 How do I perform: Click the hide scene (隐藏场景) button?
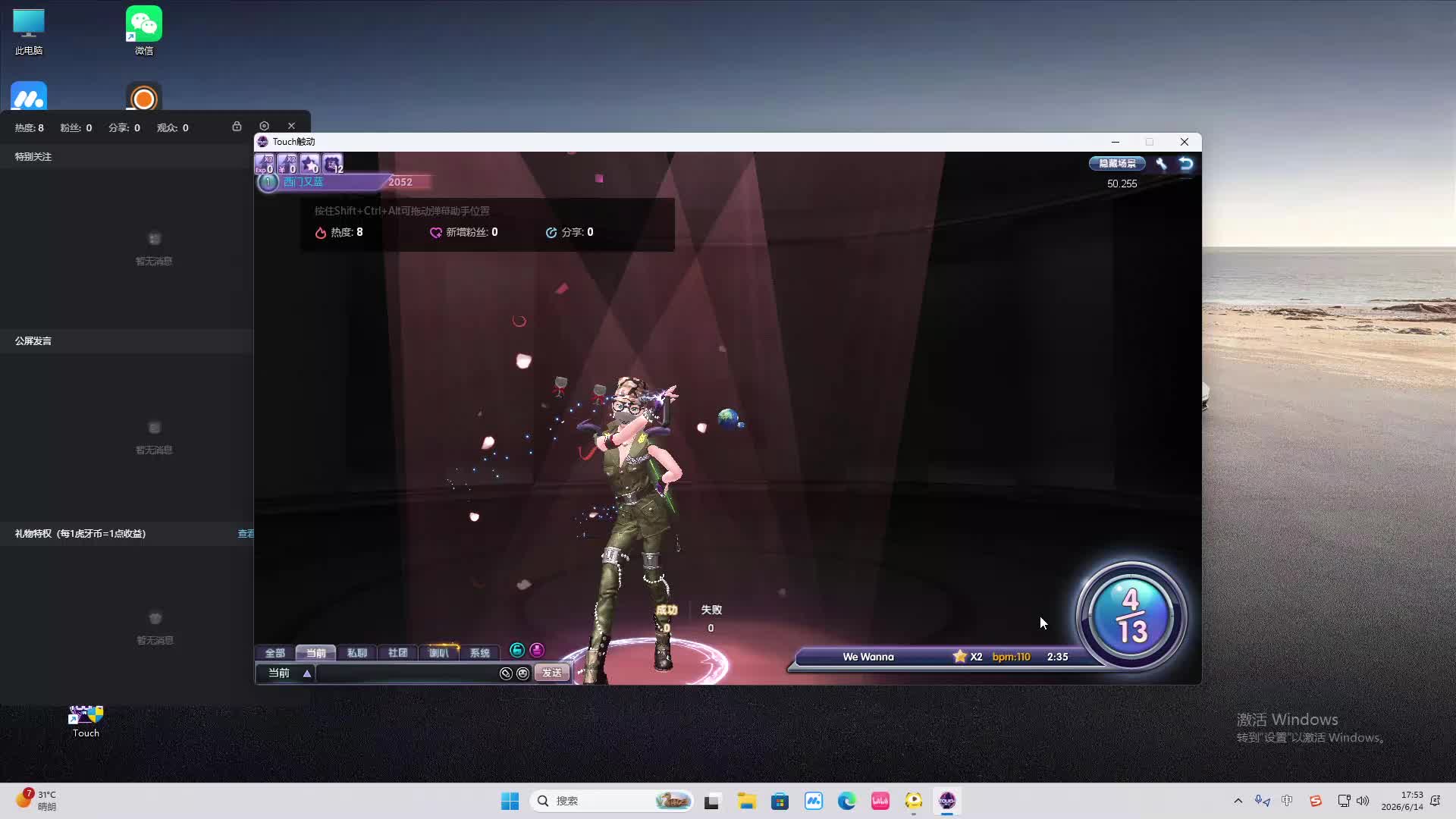click(x=1117, y=163)
